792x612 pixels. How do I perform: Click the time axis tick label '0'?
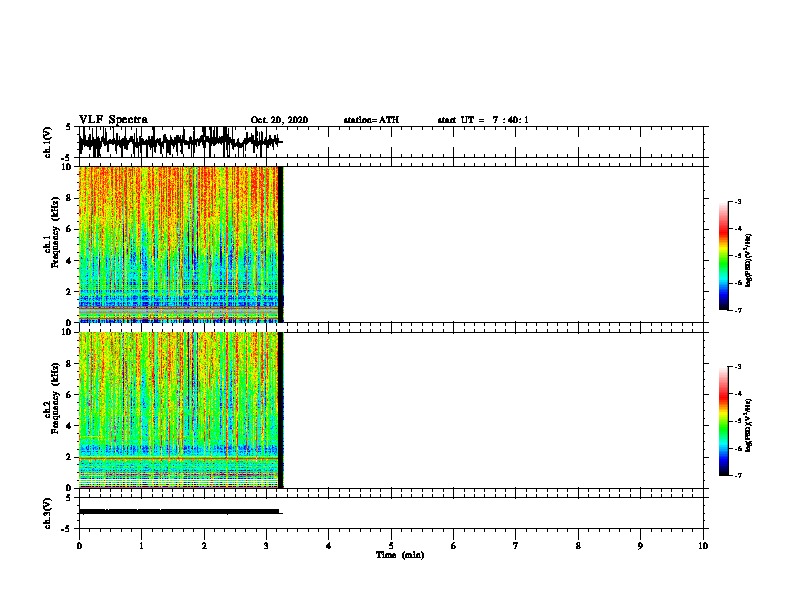79,546
